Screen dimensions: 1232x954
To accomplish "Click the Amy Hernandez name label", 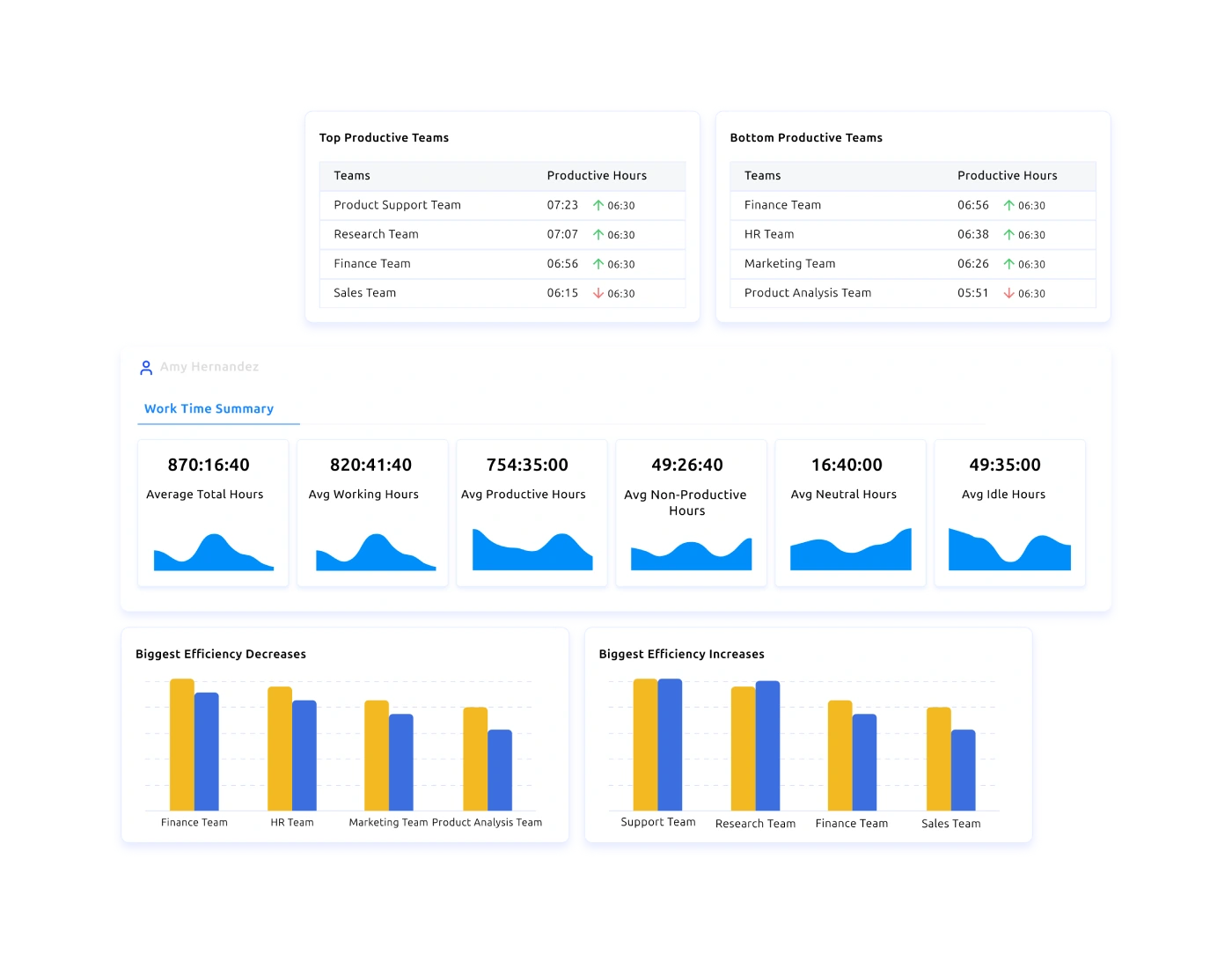I will point(209,367).
